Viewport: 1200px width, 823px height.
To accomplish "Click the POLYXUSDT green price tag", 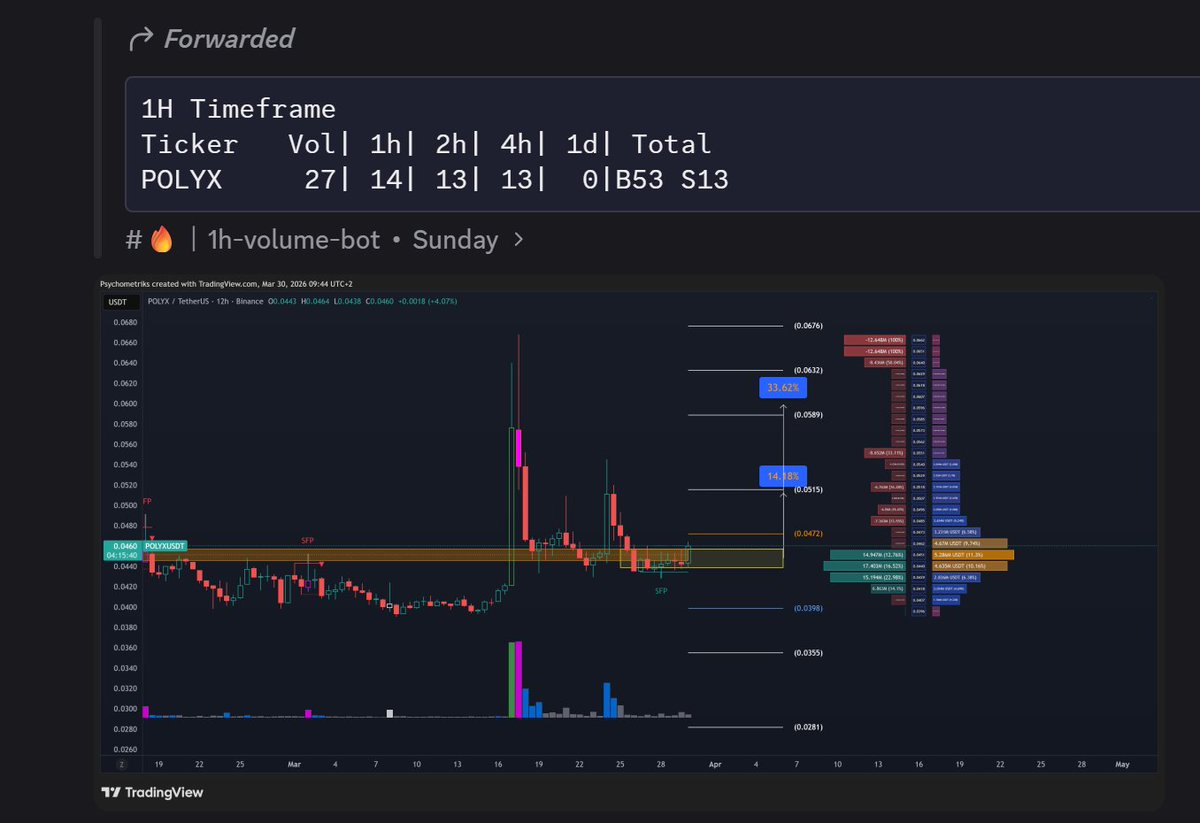I will [x=166, y=546].
